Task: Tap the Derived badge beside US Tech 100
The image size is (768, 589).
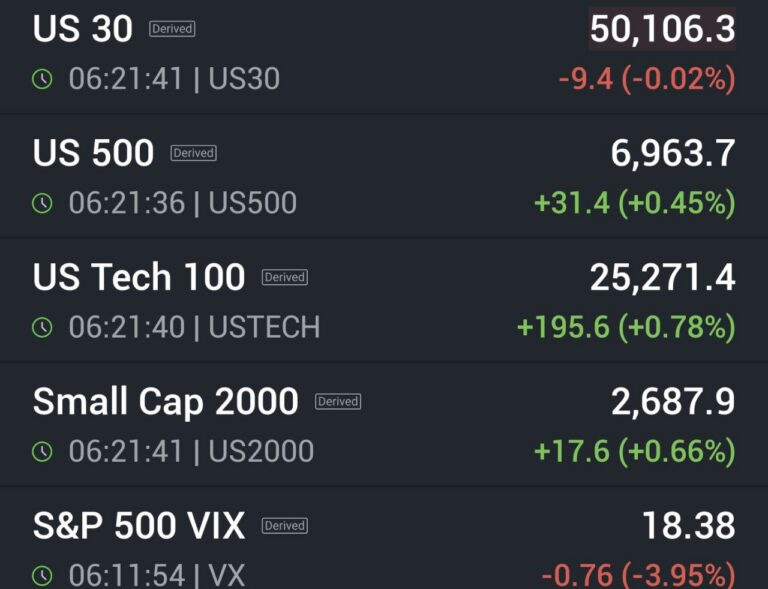Action: (284, 277)
